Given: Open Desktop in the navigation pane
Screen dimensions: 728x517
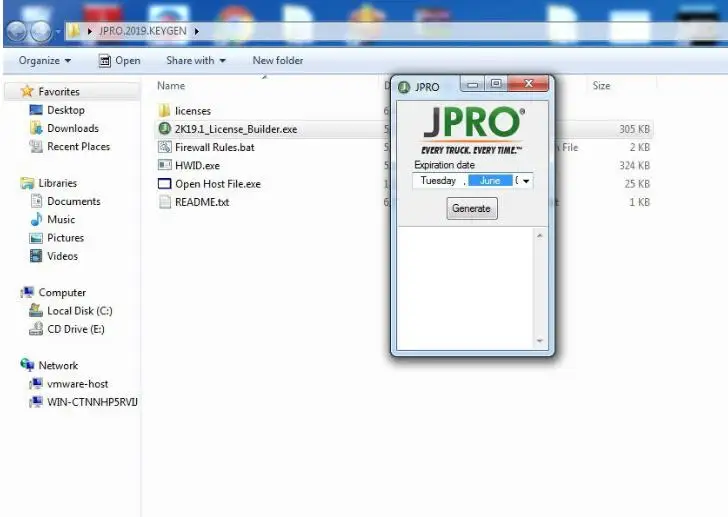Looking at the screenshot, I should tap(66, 110).
